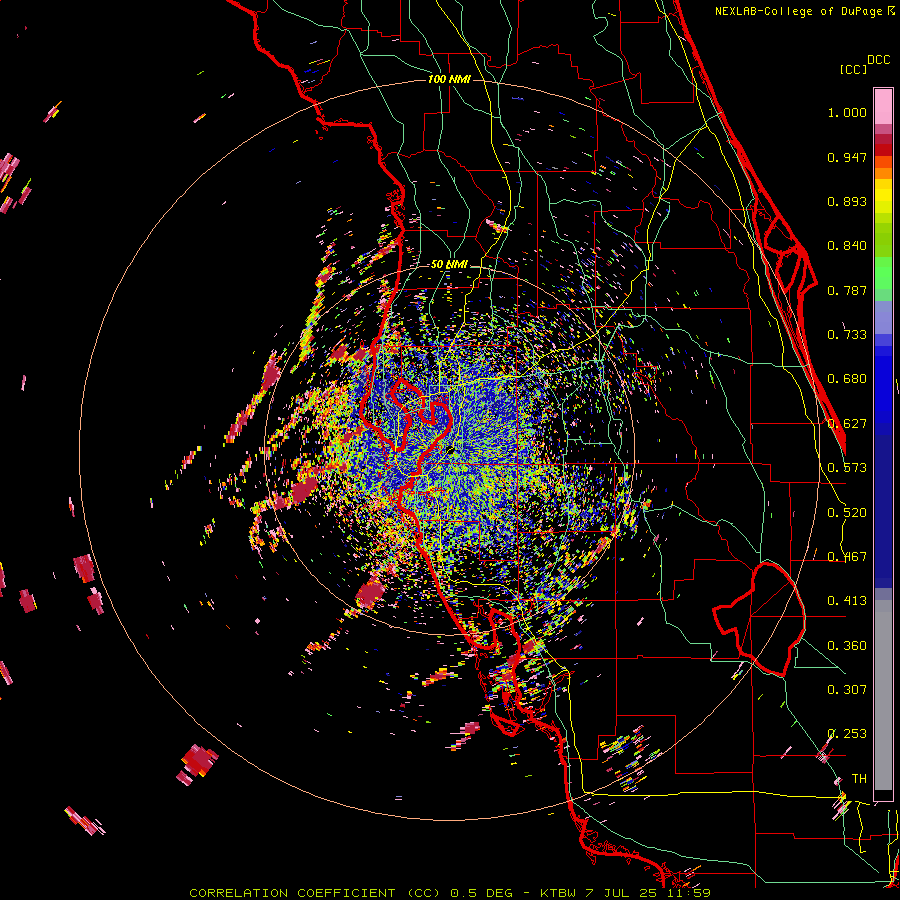Select the 1.000 value on the color scale

click(x=847, y=112)
